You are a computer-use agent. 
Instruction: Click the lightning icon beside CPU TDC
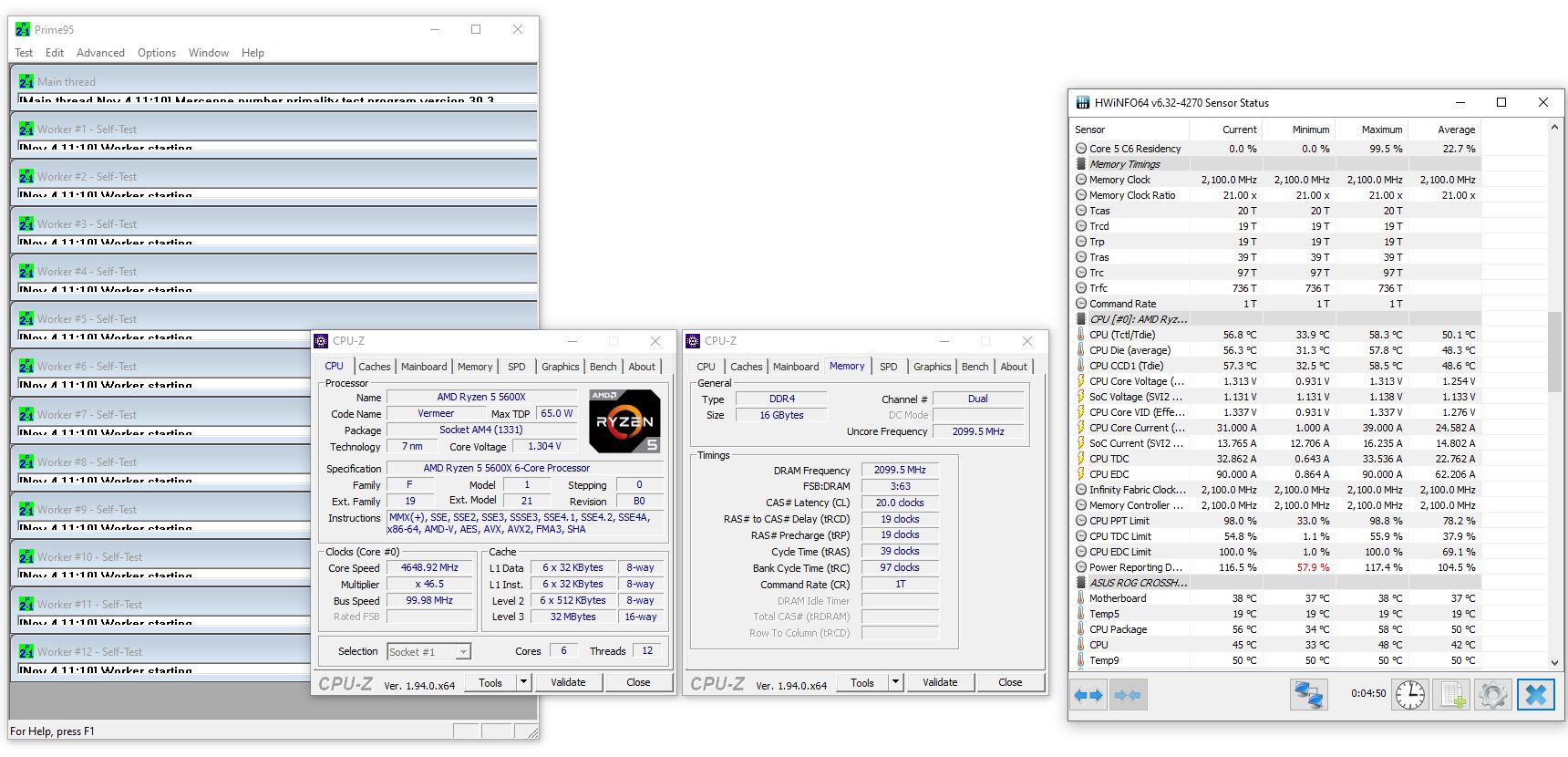click(1081, 459)
